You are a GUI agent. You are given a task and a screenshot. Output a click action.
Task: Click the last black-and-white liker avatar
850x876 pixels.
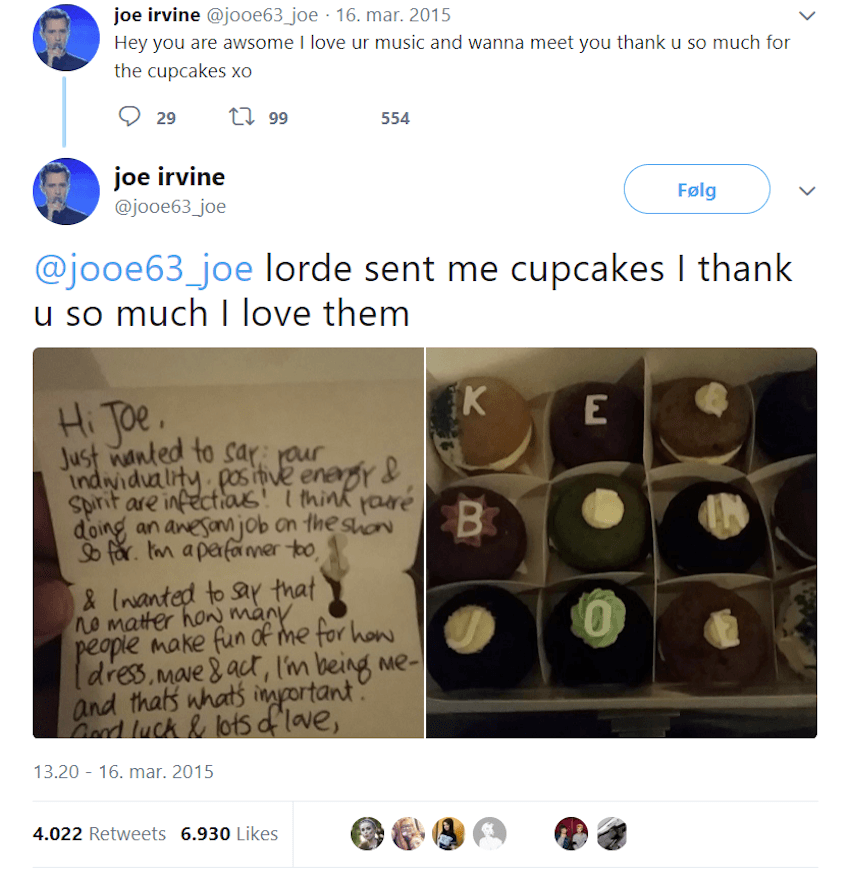(x=611, y=833)
